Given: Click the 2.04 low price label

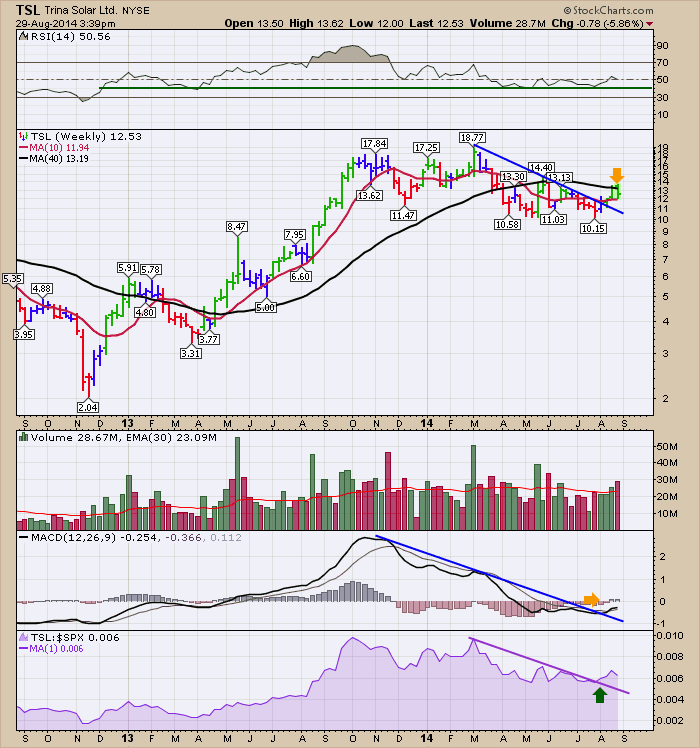Looking at the screenshot, I should (x=88, y=407).
